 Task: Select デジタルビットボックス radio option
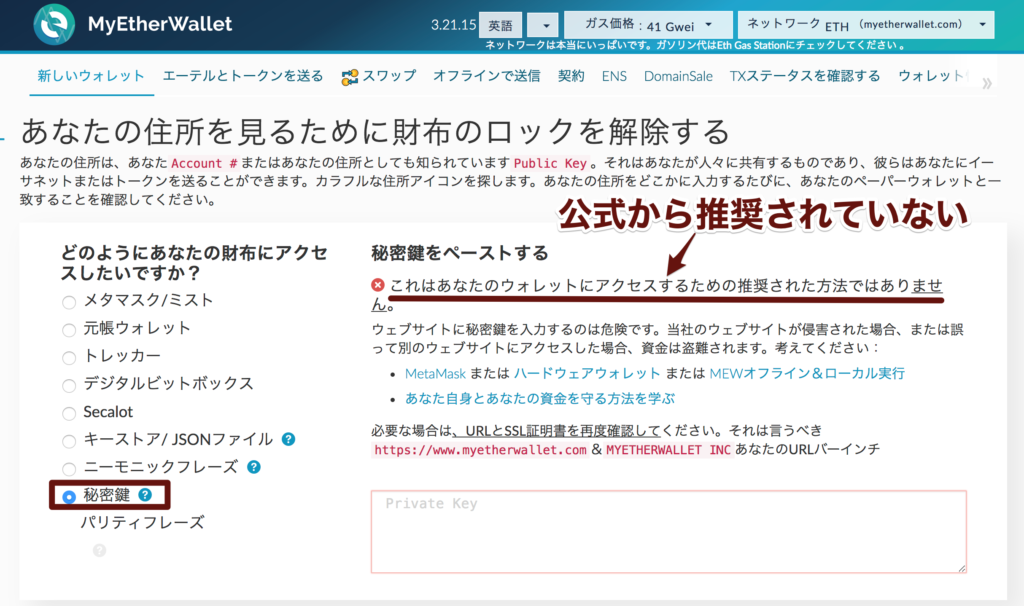69,385
